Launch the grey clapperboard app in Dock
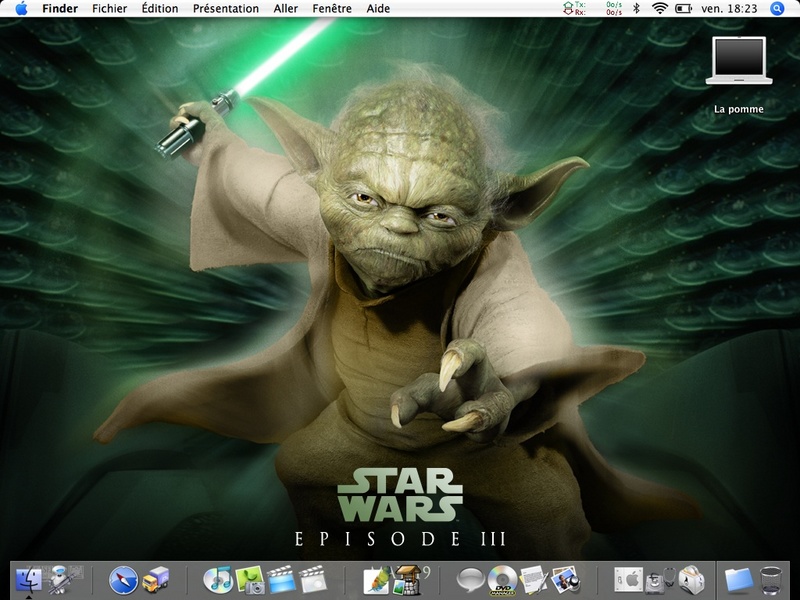Screen dimensions: 800x600 313,580
